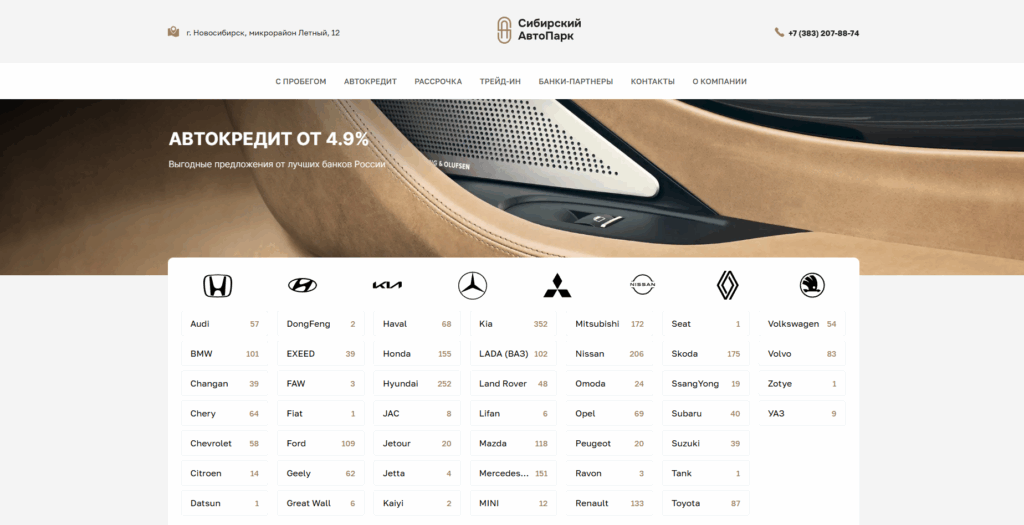Select the Chevrolet brand entry
Viewport: 1024px width, 525px height.
click(225, 443)
